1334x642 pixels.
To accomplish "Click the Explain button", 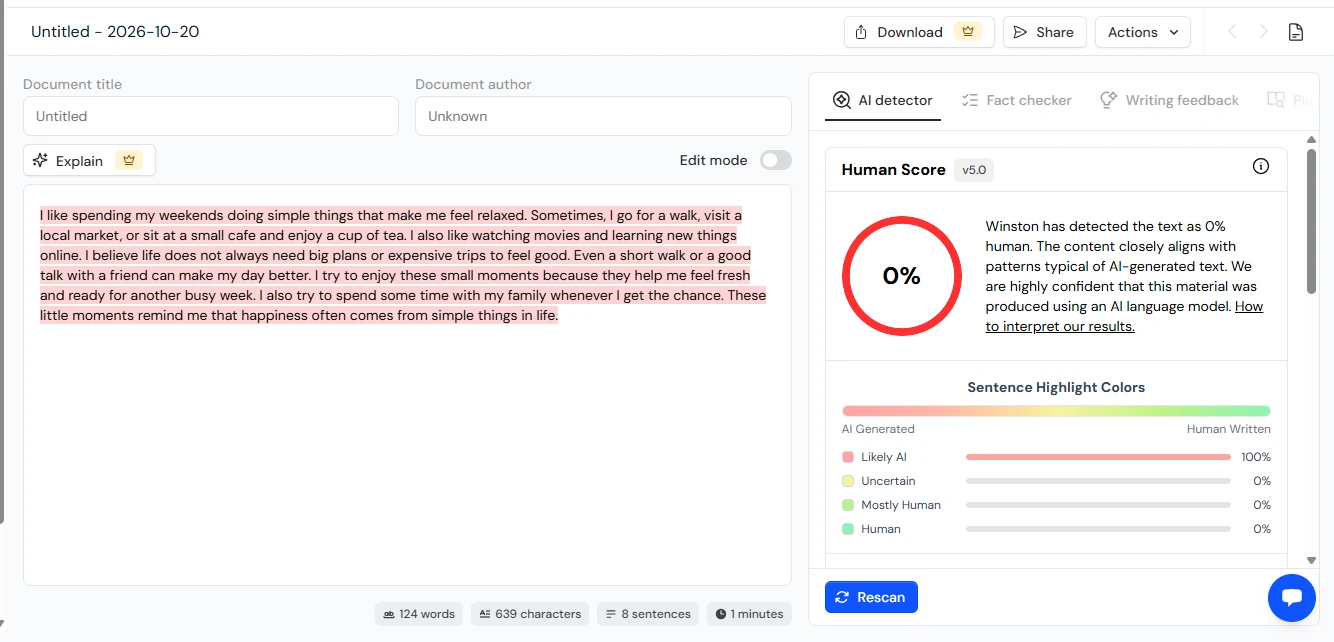I will pos(89,160).
